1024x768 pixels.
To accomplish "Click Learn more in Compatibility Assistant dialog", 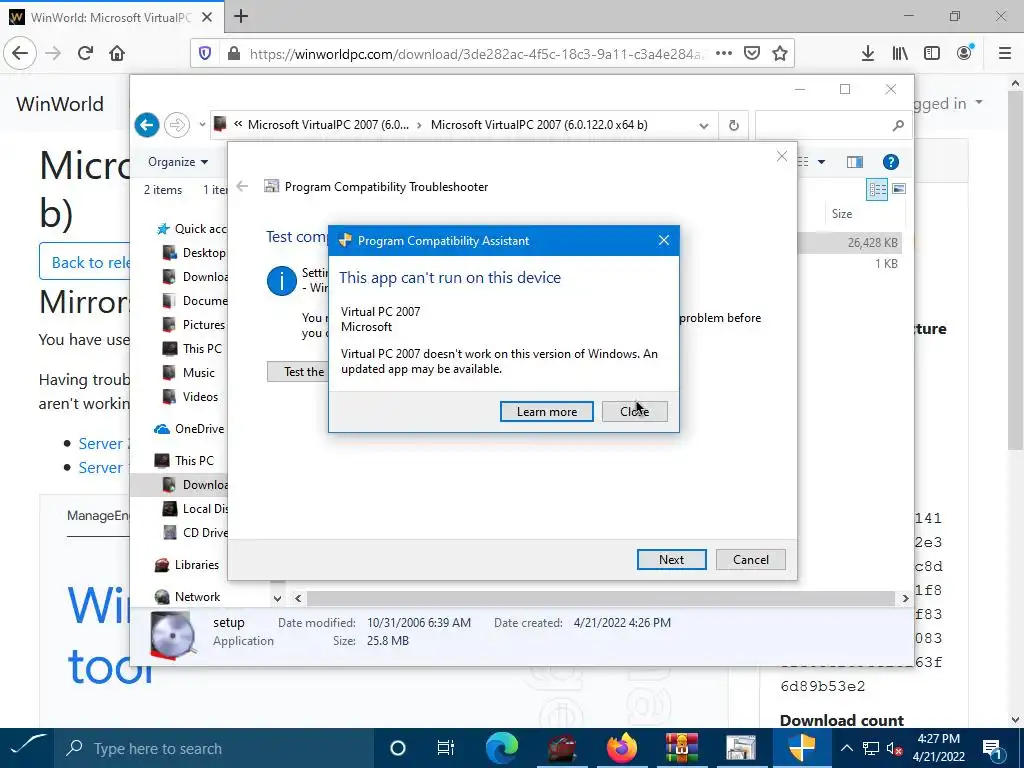I will (x=547, y=411).
